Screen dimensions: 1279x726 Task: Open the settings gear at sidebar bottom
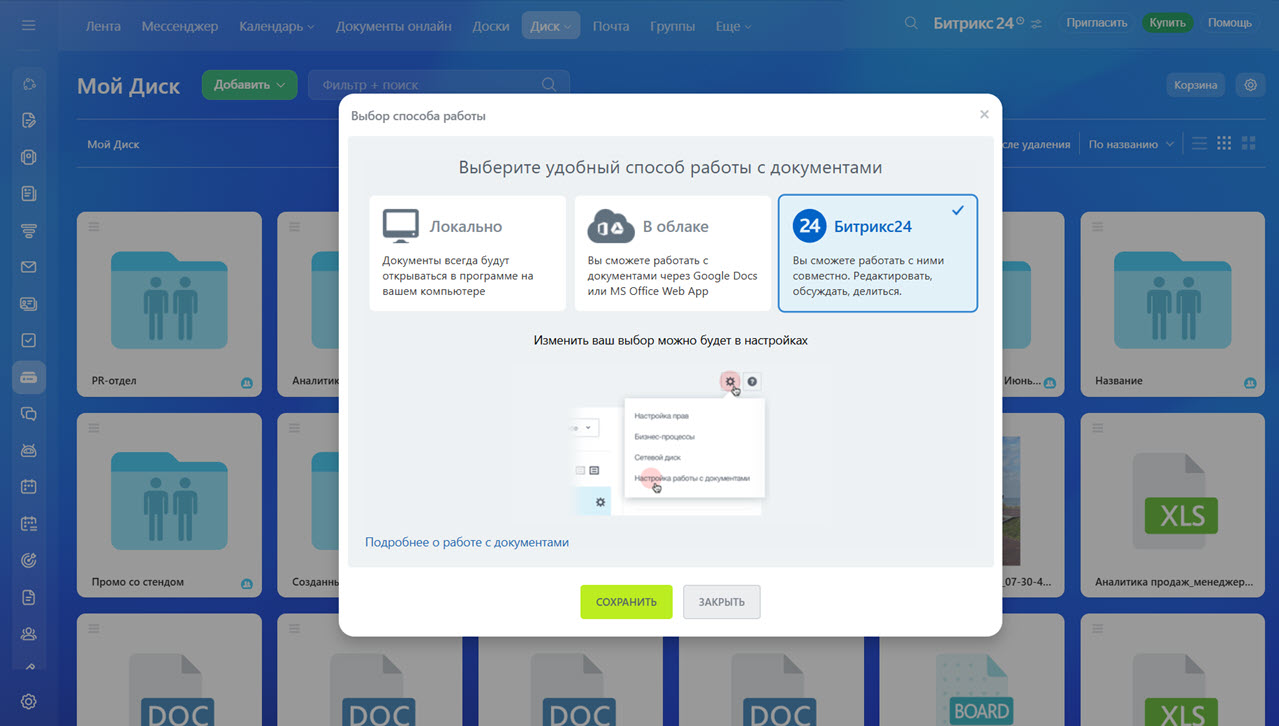(29, 702)
